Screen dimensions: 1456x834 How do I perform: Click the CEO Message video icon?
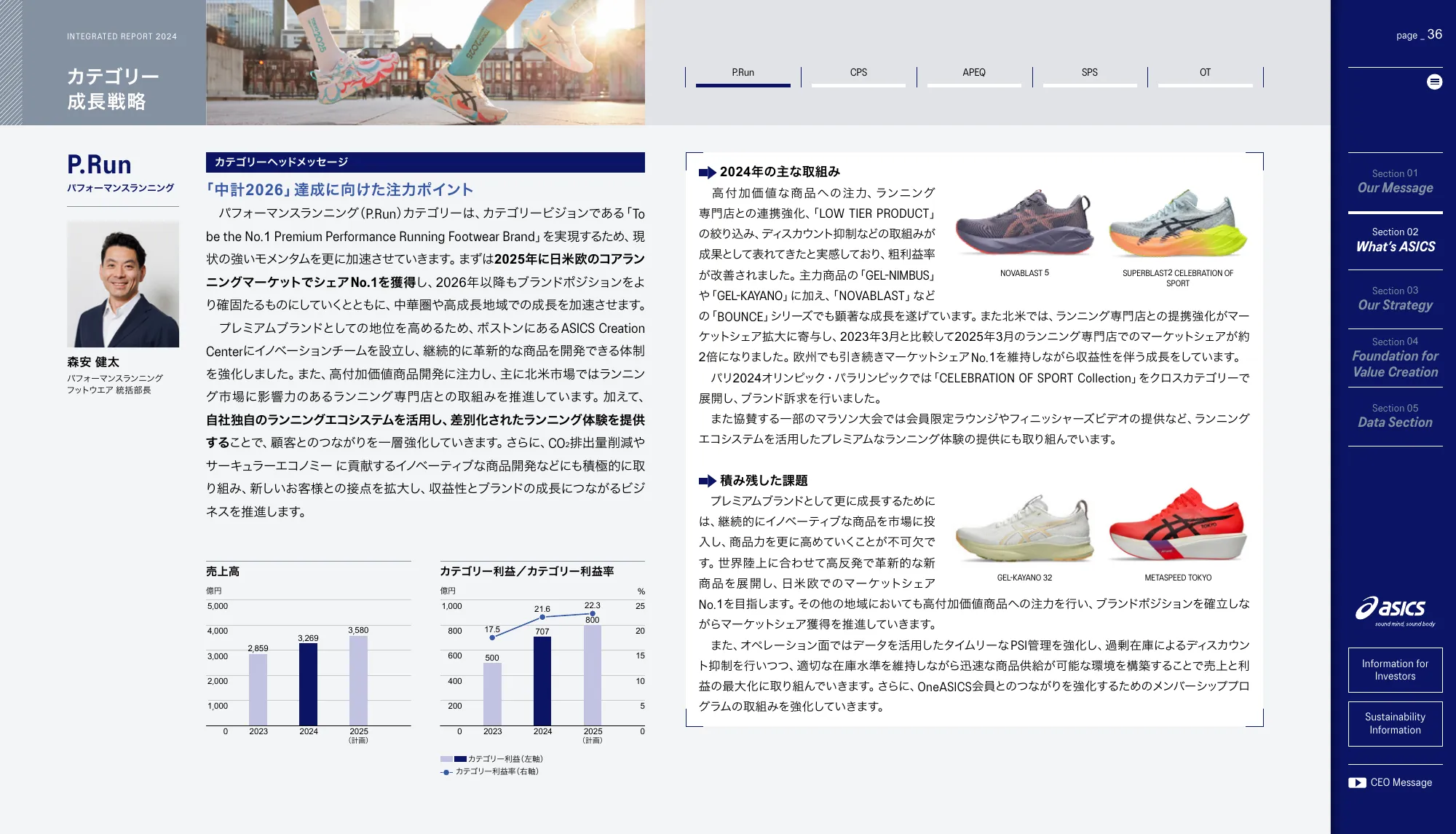point(1356,782)
